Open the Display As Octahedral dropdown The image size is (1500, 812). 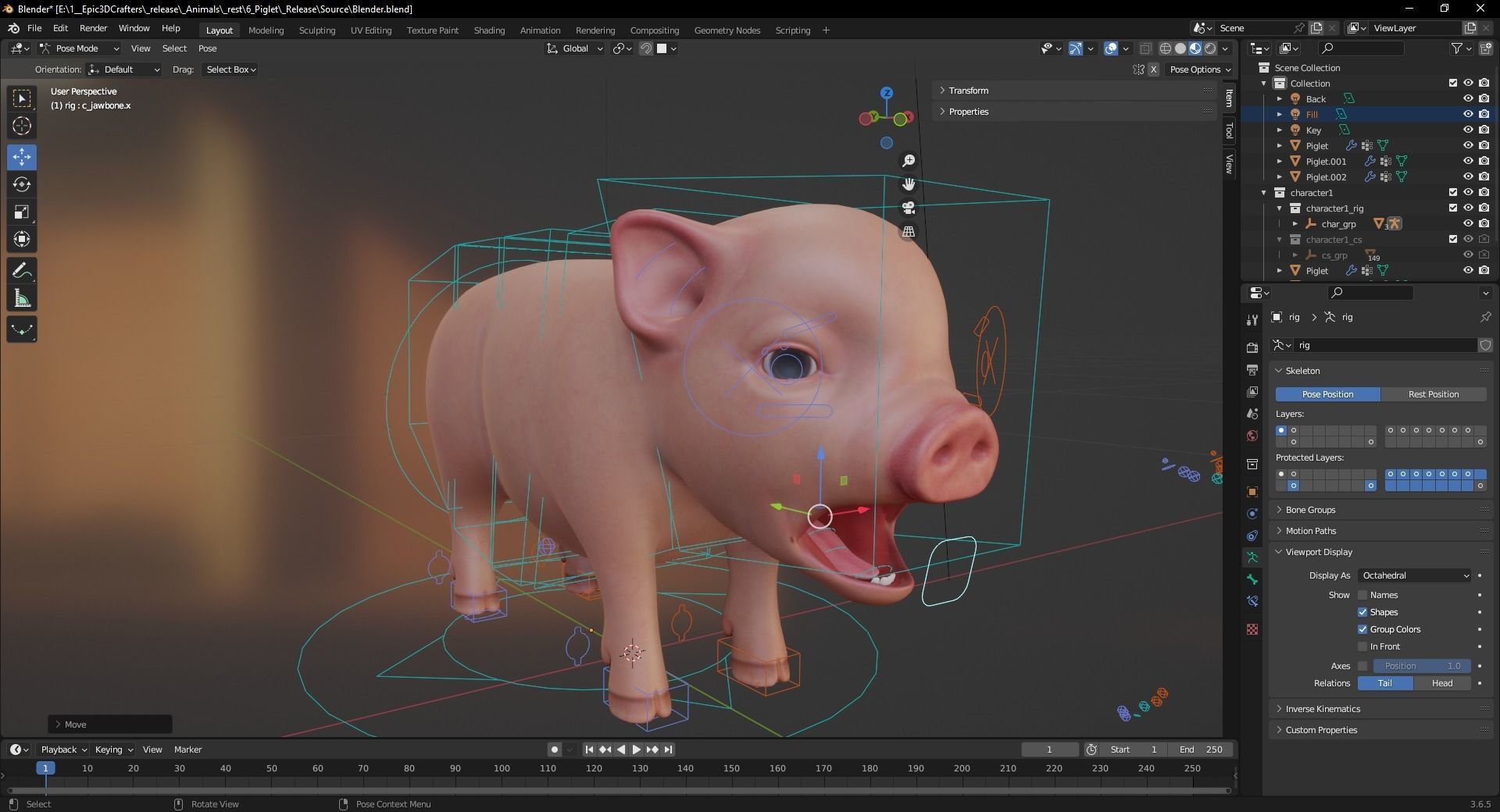(1414, 575)
